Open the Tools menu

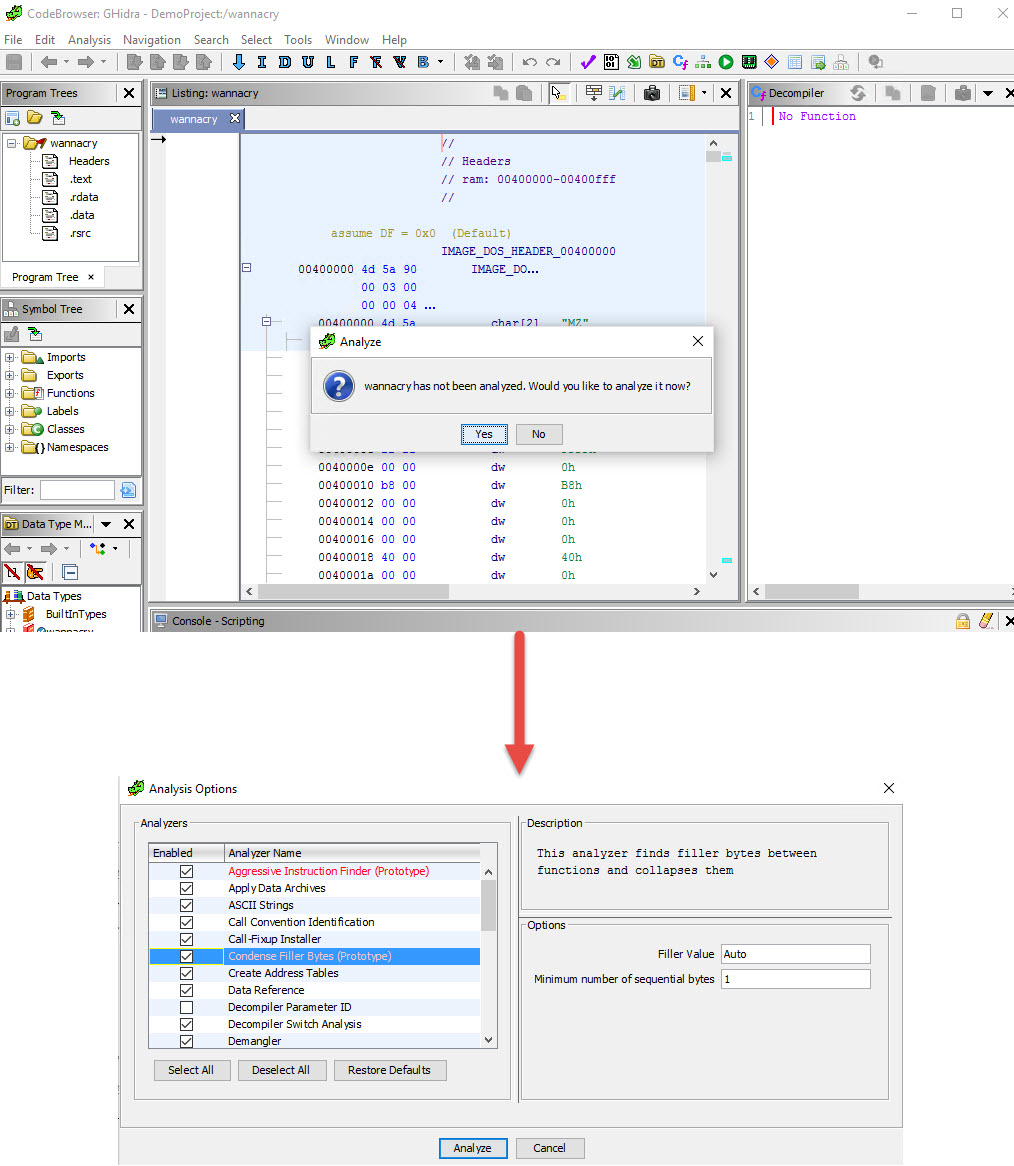tap(298, 39)
